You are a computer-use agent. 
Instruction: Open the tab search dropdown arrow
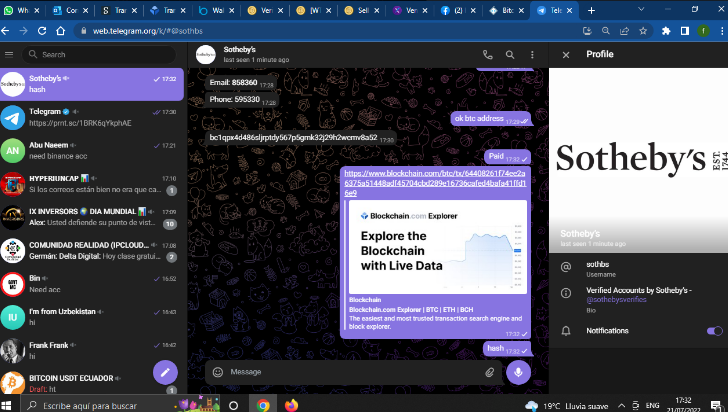pos(641,9)
